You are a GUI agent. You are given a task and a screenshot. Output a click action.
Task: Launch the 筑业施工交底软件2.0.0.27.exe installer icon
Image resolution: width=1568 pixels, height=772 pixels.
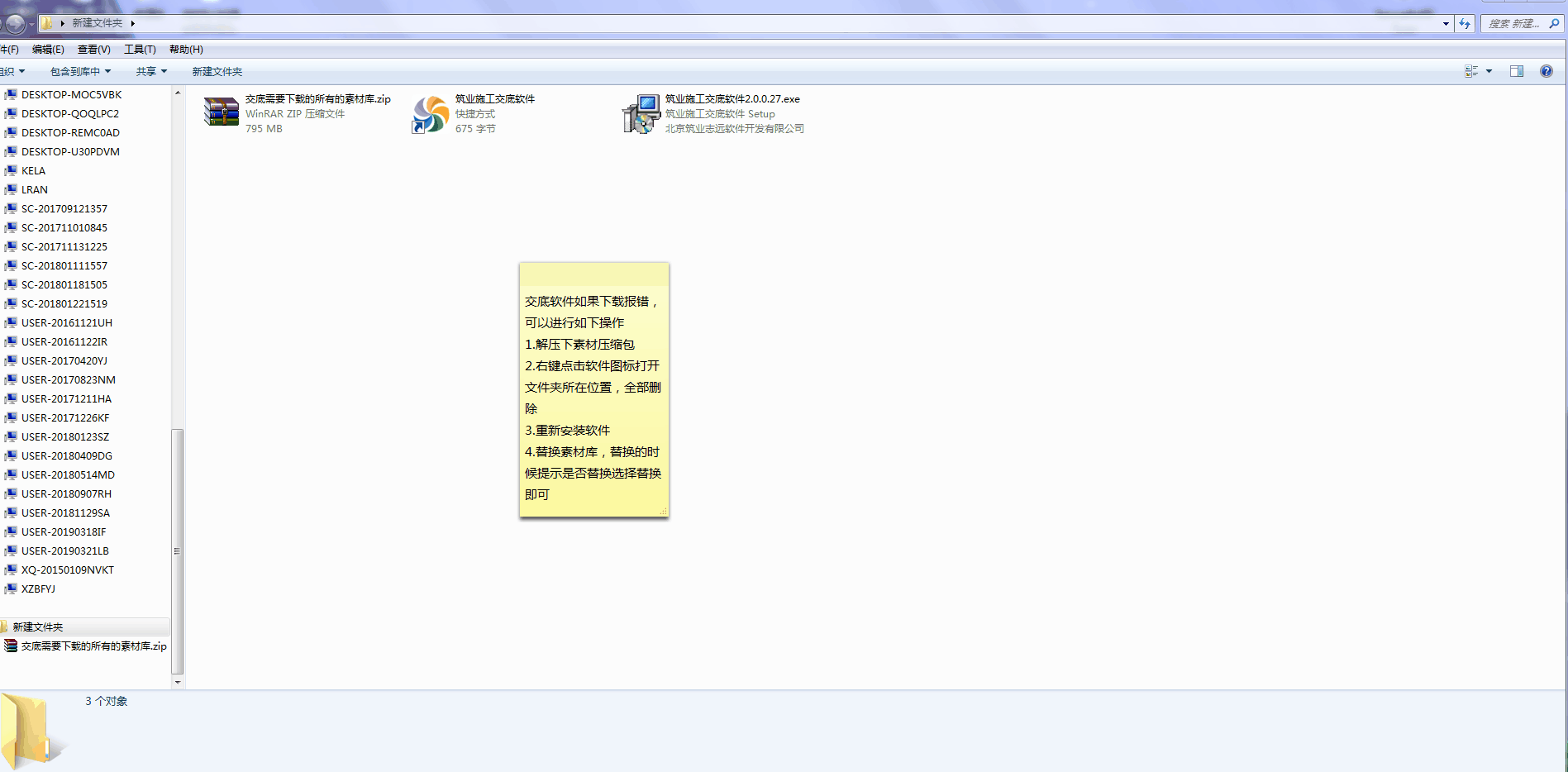point(641,114)
